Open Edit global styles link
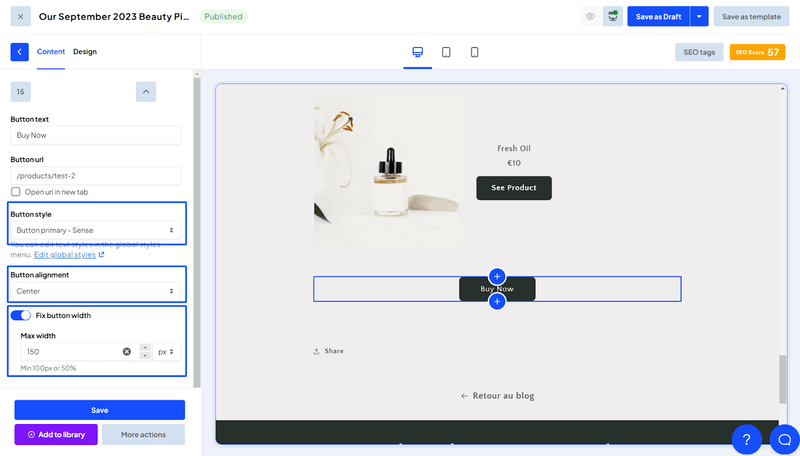This screenshot has width=800, height=456. (x=69, y=255)
